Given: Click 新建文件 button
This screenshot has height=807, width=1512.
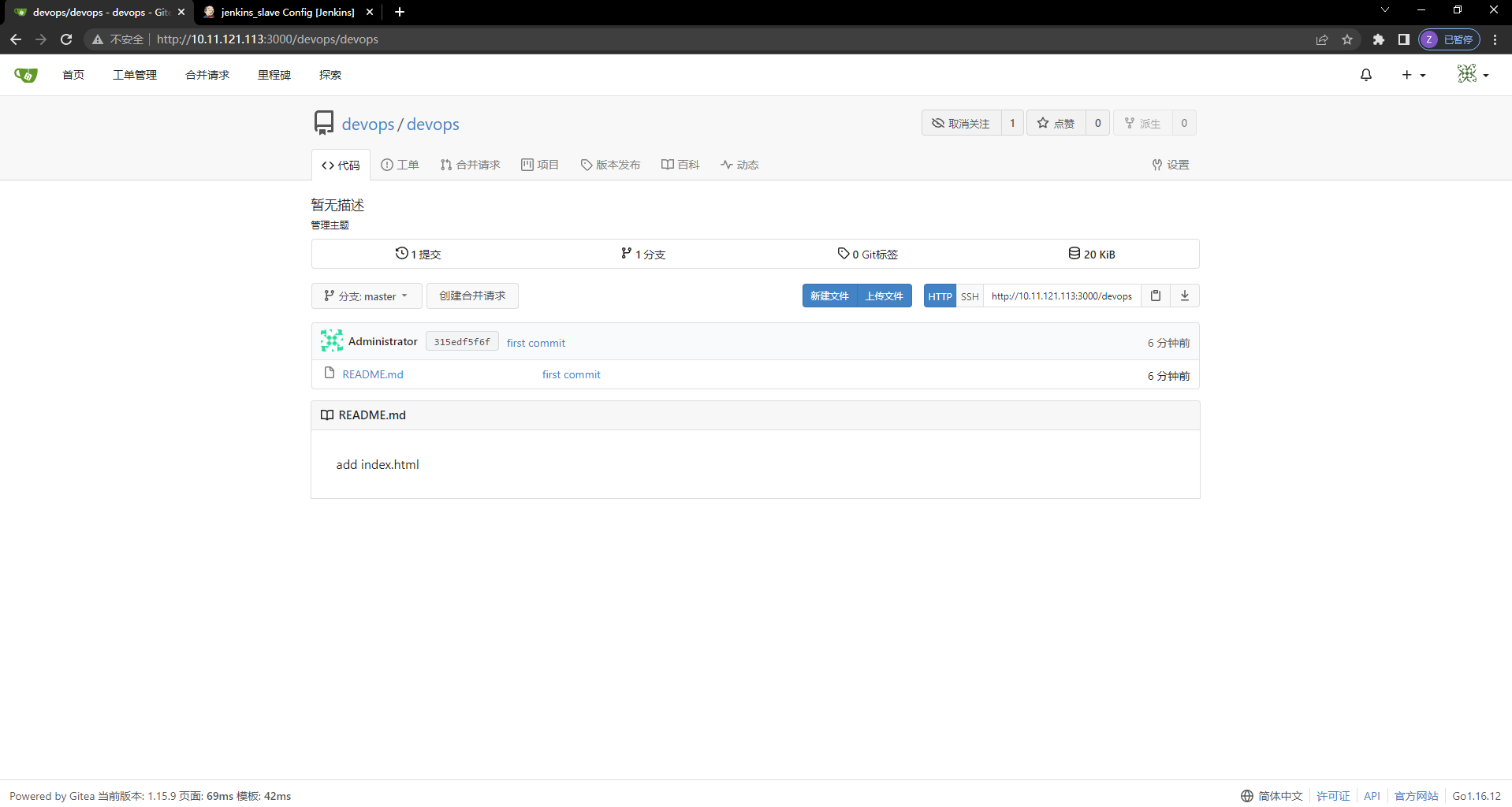Looking at the screenshot, I should [829, 296].
